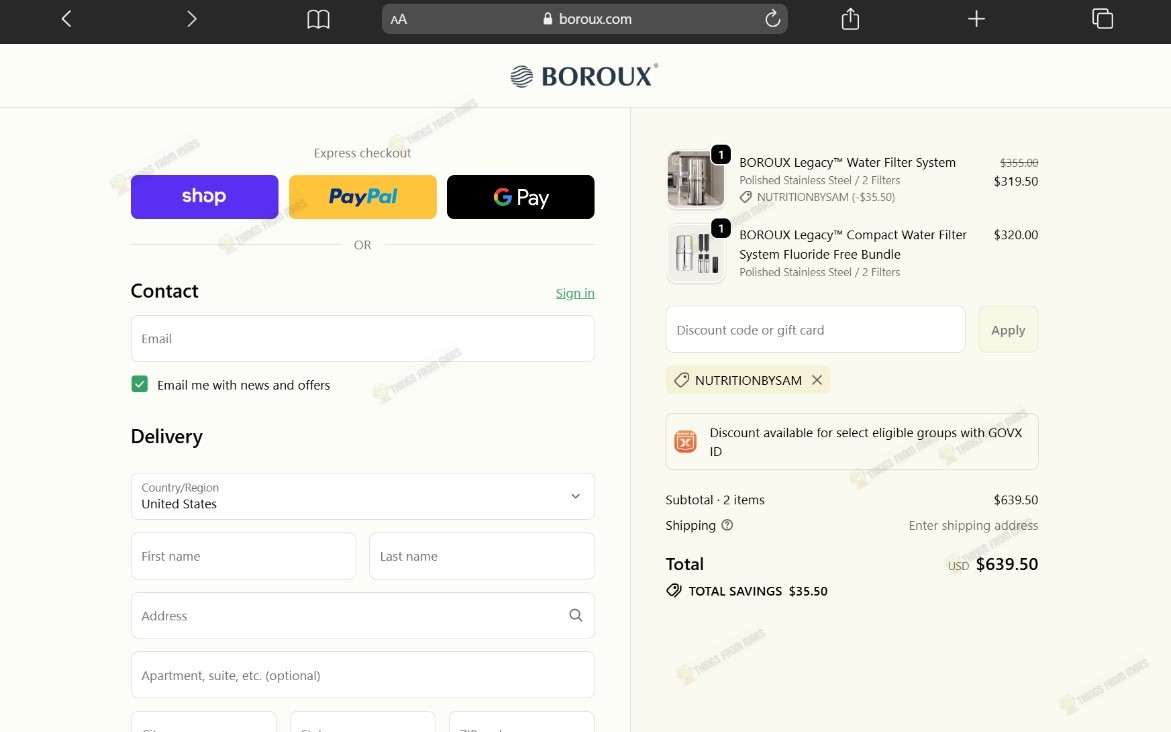Open the Compact Water Filter bundle thumbnail
Screen dimensions: 1171x732
(695, 252)
